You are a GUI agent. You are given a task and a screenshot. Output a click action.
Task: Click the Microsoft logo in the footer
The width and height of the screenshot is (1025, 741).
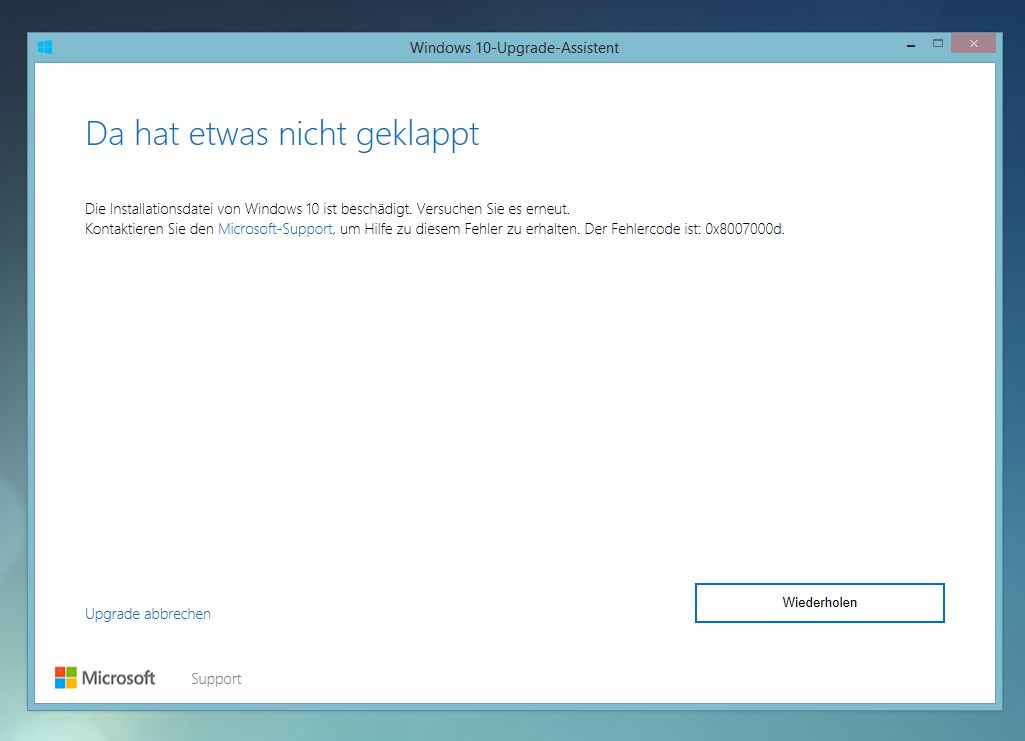tap(105, 678)
